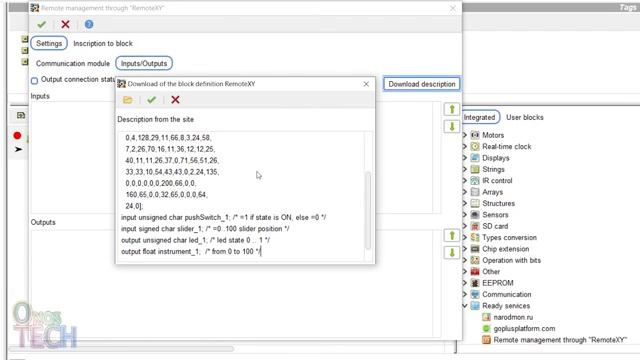640x360 pixels.
Task: Select the Integrated blocks tab
Action: (480, 118)
